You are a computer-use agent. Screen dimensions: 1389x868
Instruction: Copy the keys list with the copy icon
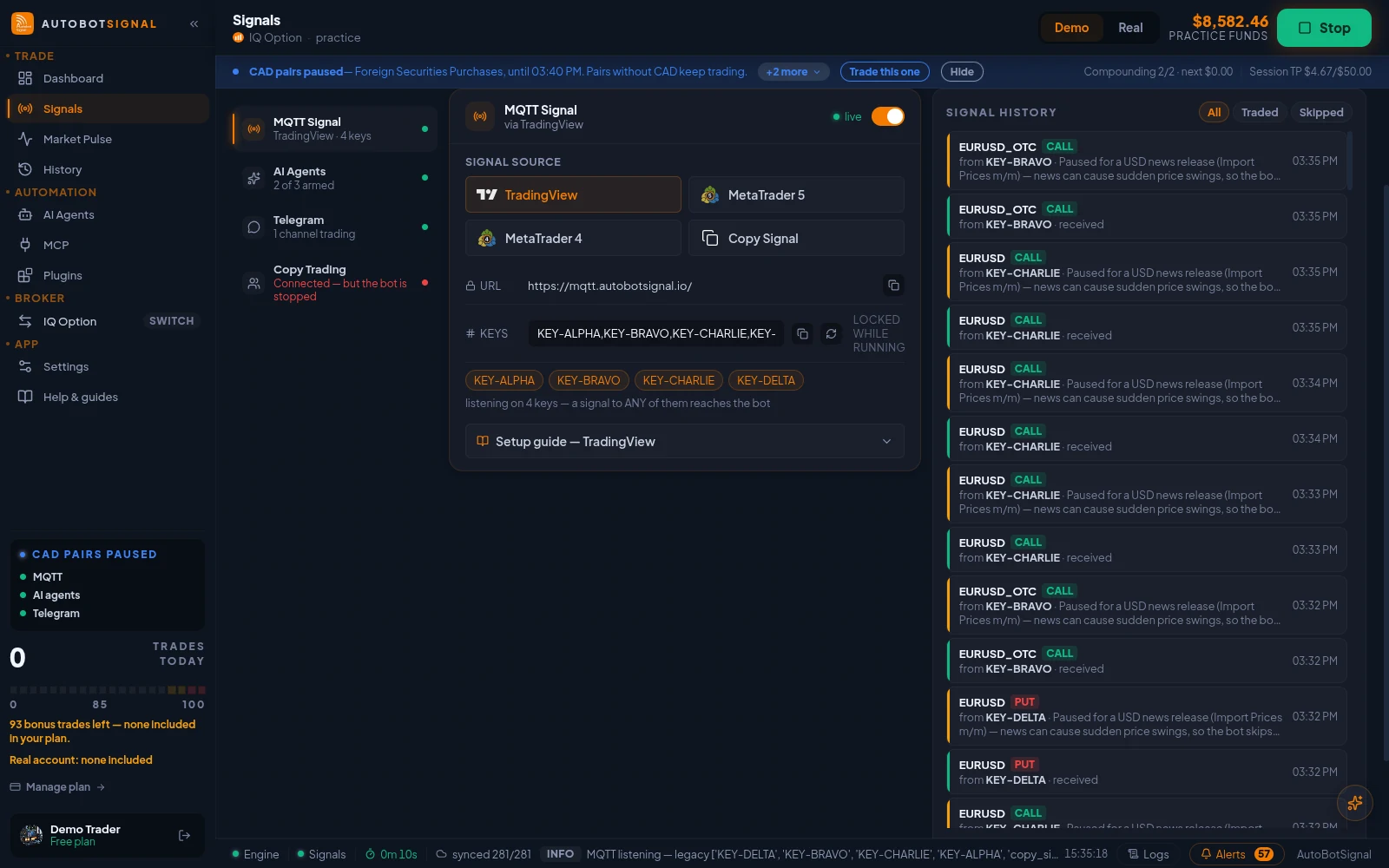click(x=803, y=333)
